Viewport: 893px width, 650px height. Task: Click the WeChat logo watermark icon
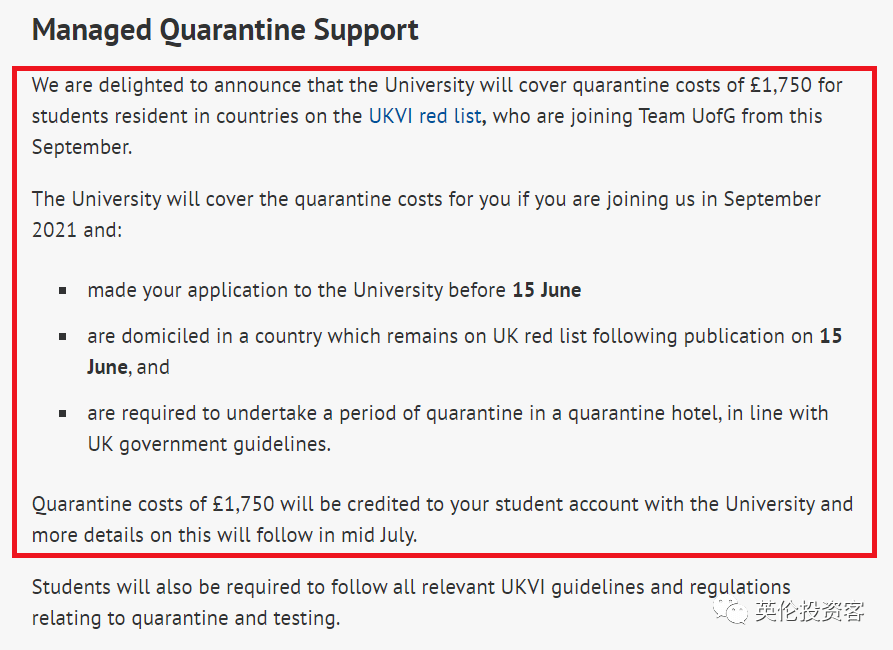tap(730, 611)
